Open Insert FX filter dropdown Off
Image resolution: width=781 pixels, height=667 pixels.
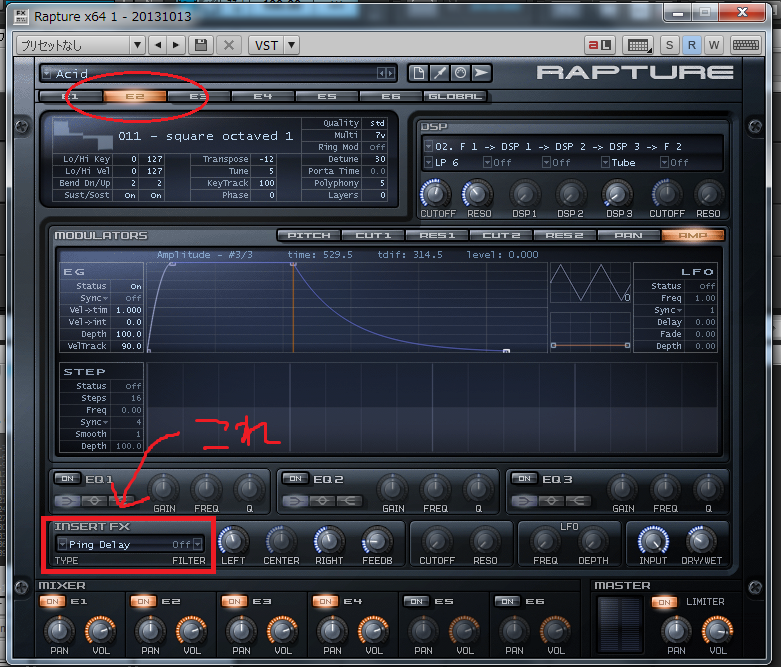[198, 544]
